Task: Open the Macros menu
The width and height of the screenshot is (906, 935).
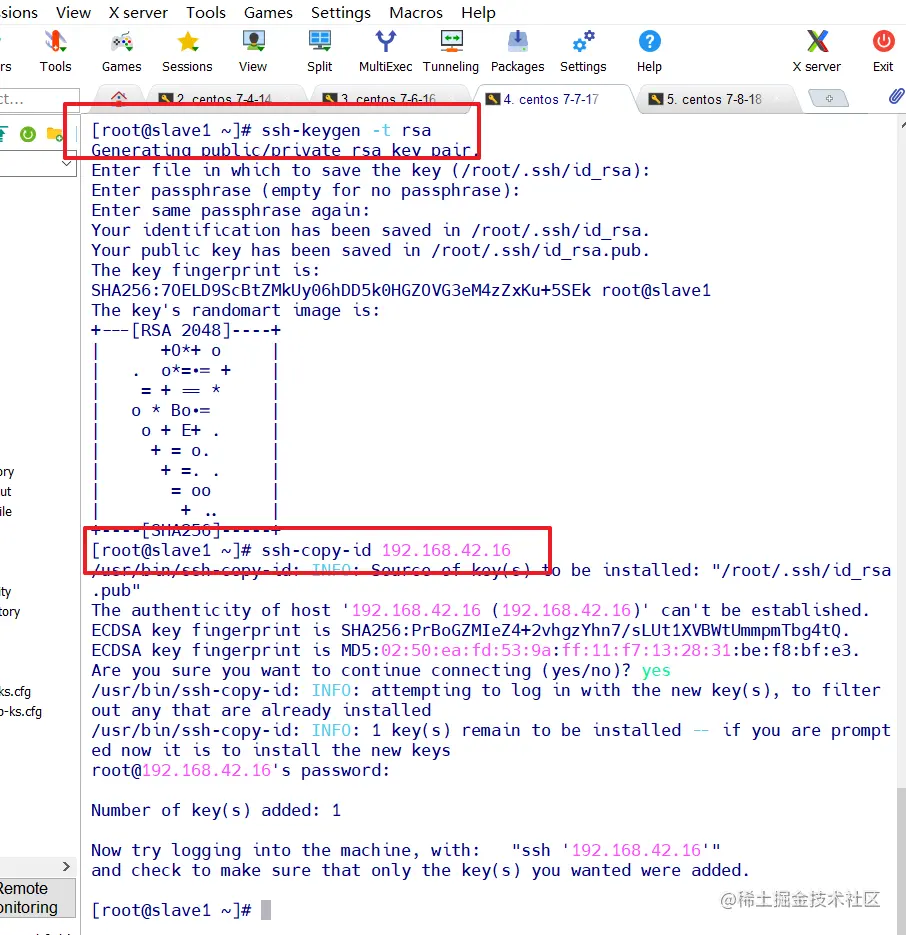Action: 416,13
